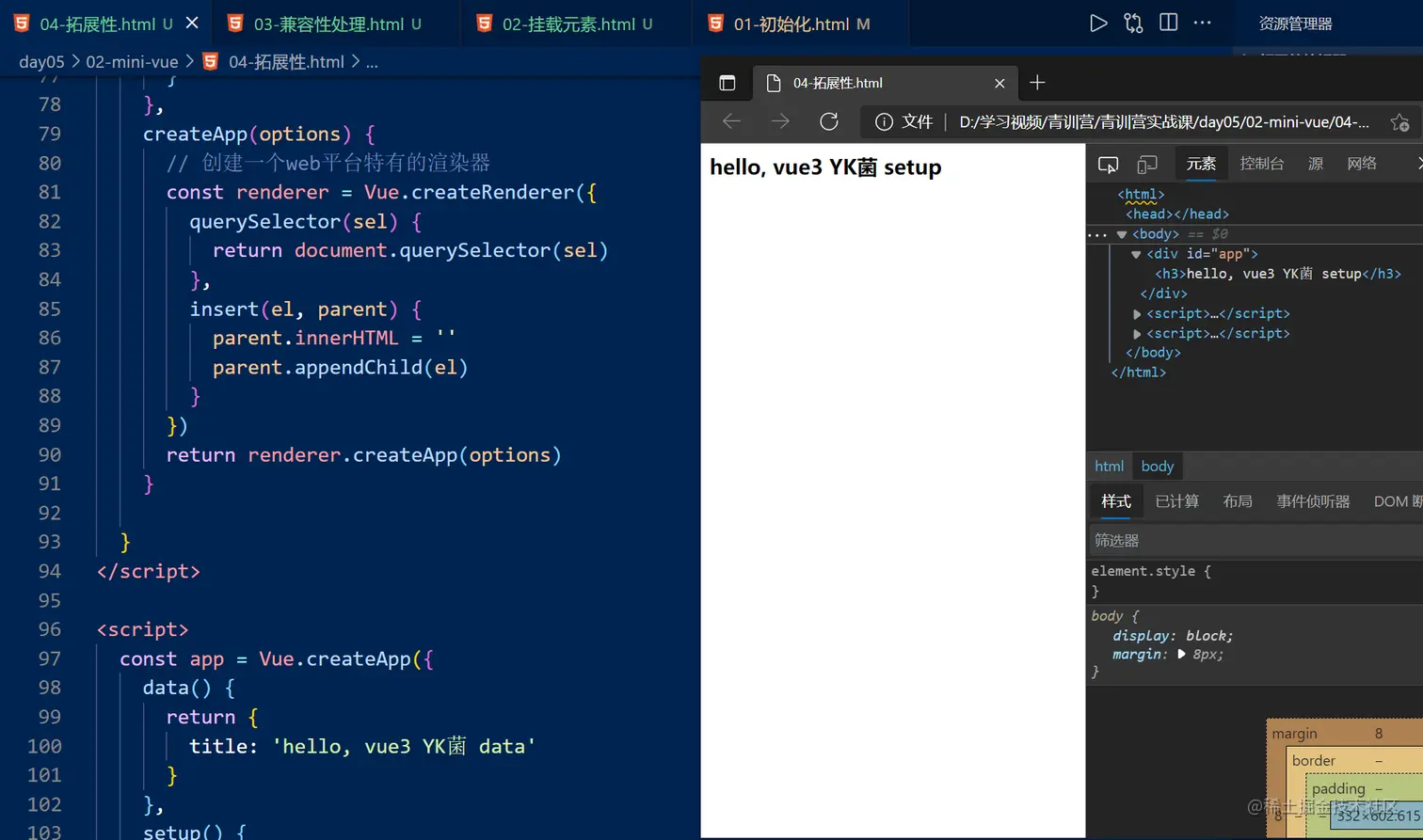Open the editor more actions ellipsis
The width and height of the screenshot is (1423, 840).
(x=1202, y=23)
